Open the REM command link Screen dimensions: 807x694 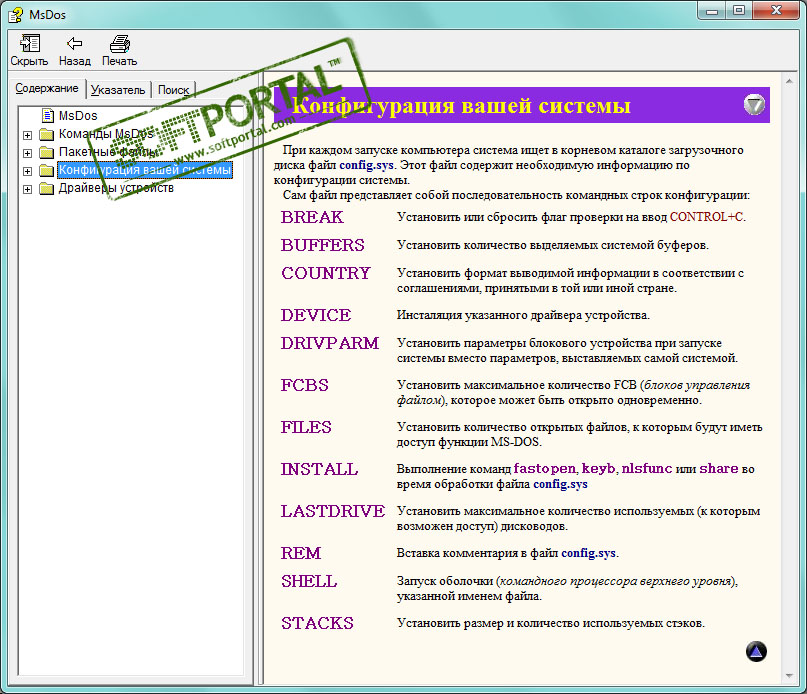pos(301,553)
